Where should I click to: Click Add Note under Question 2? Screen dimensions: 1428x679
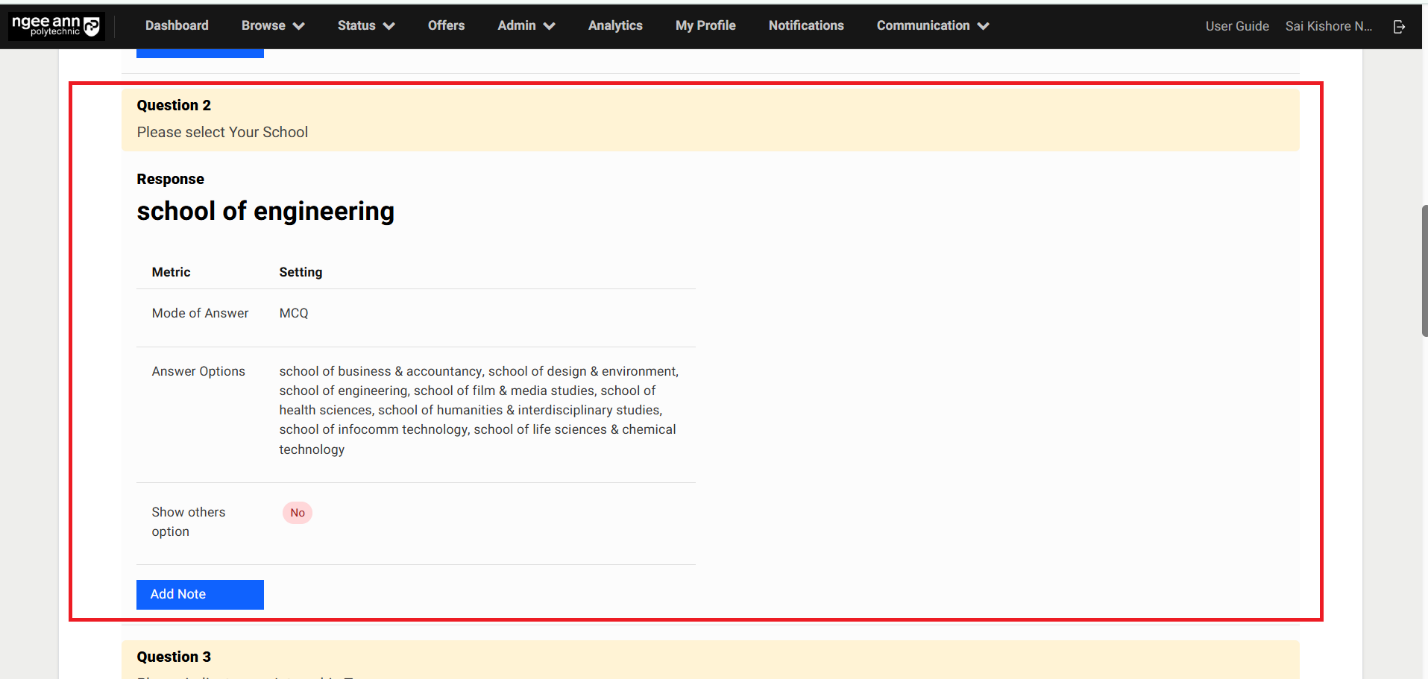coord(200,594)
